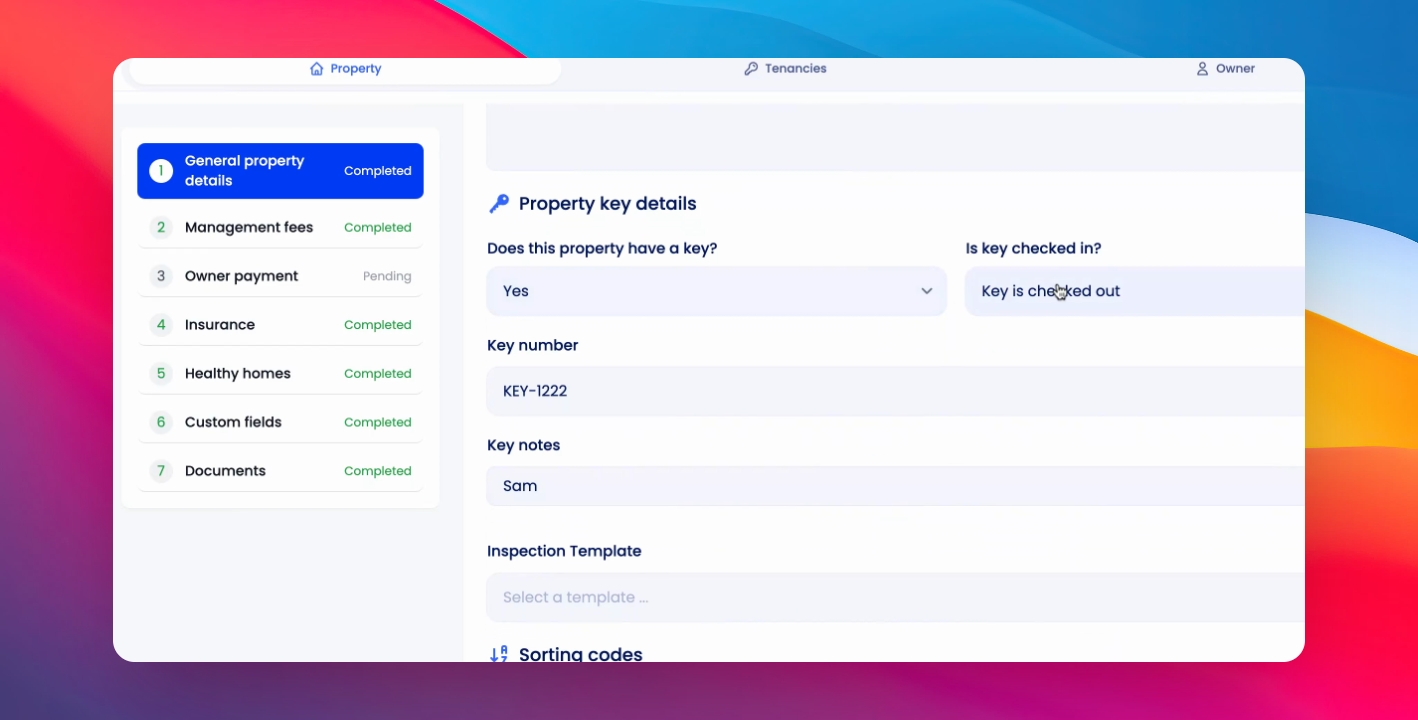
Task: Click the step number 3 circle
Action: tap(161, 276)
